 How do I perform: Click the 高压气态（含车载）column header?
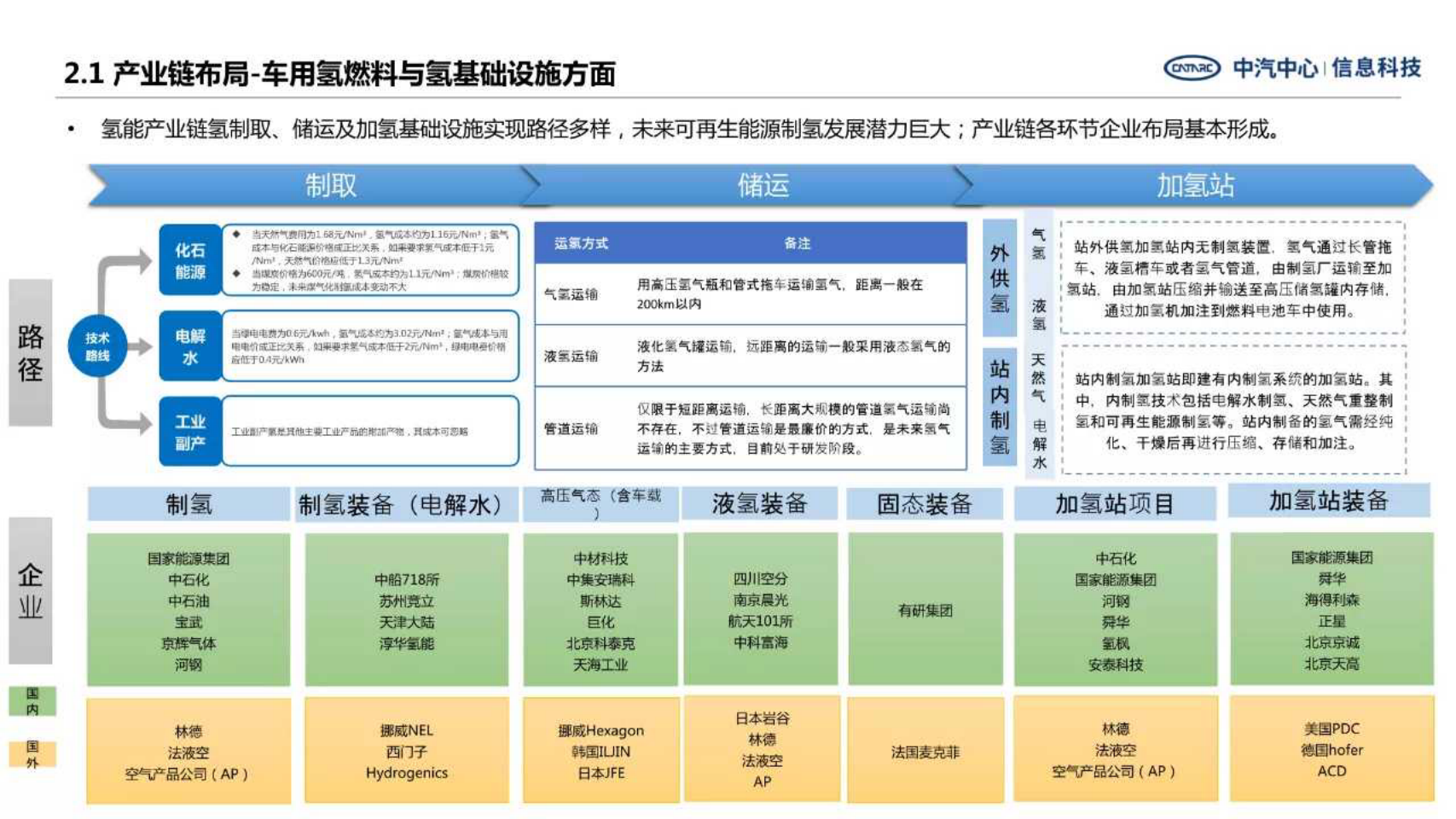click(600, 504)
